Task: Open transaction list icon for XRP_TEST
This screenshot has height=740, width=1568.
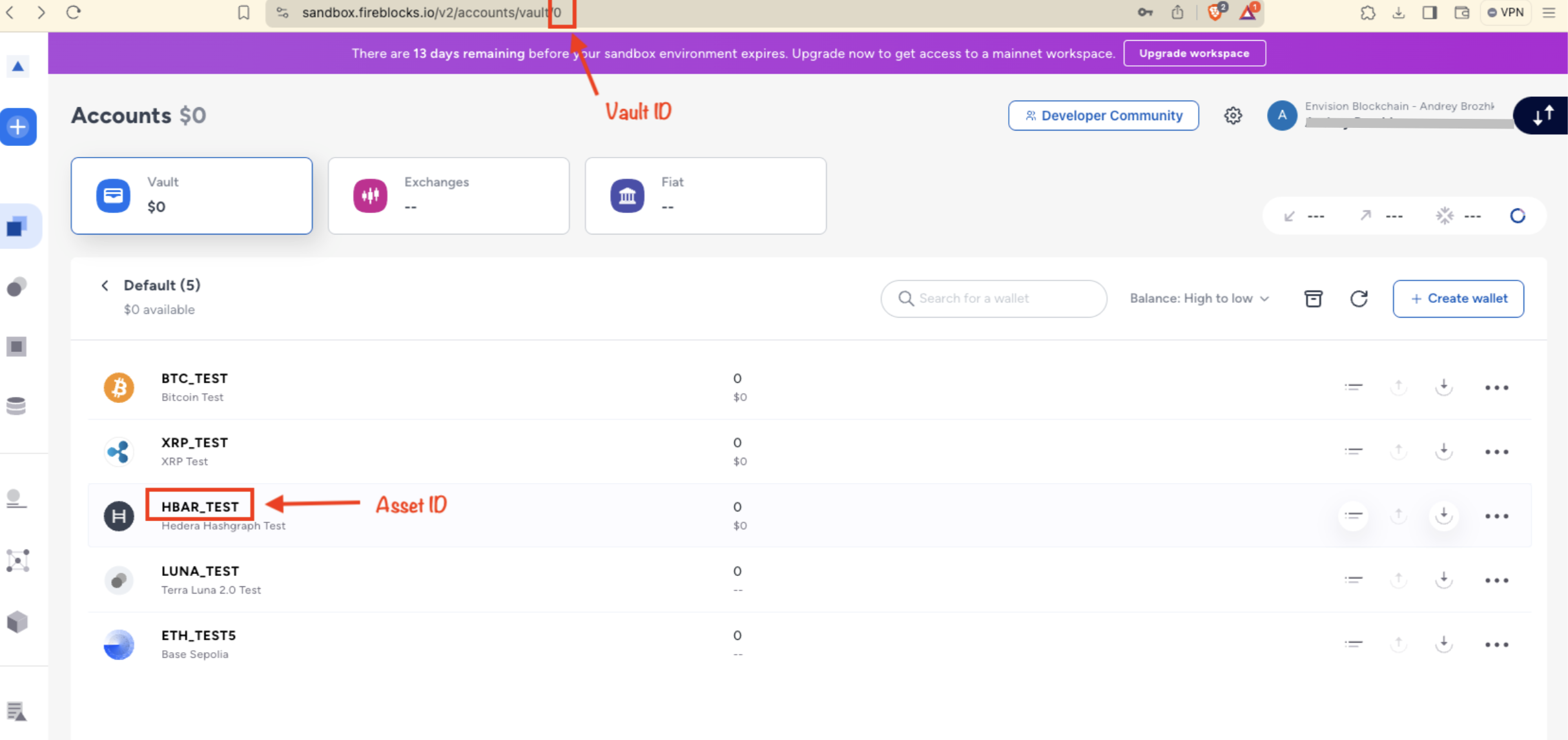Action: coord(1353,451)
